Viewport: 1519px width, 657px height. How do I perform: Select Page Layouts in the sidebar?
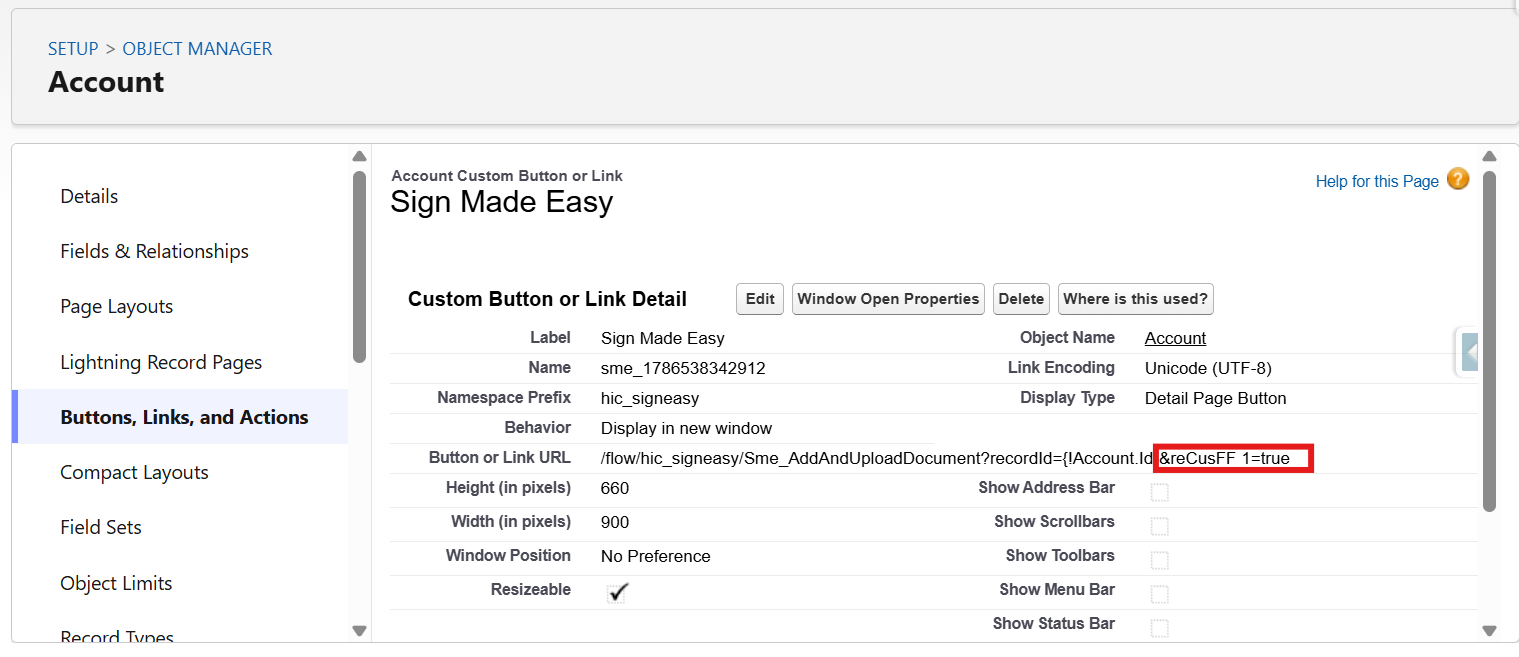pos(116,306)
